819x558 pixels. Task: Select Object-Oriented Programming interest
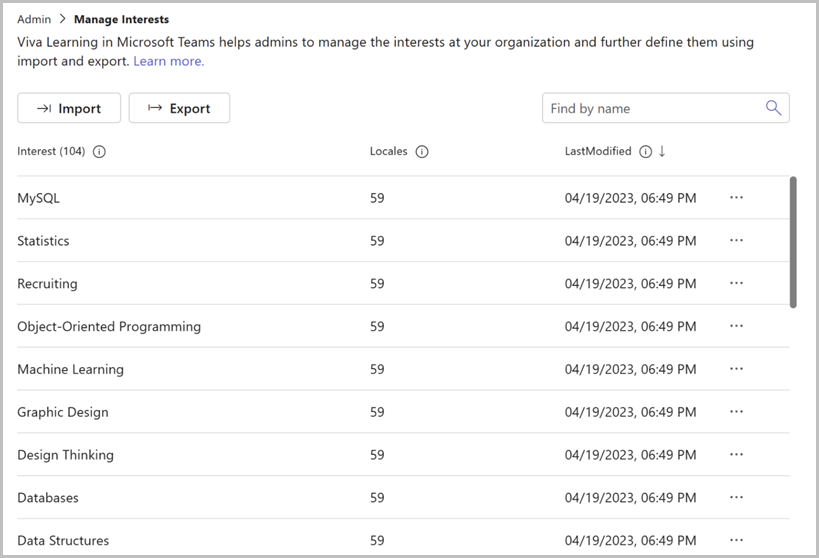109,327
